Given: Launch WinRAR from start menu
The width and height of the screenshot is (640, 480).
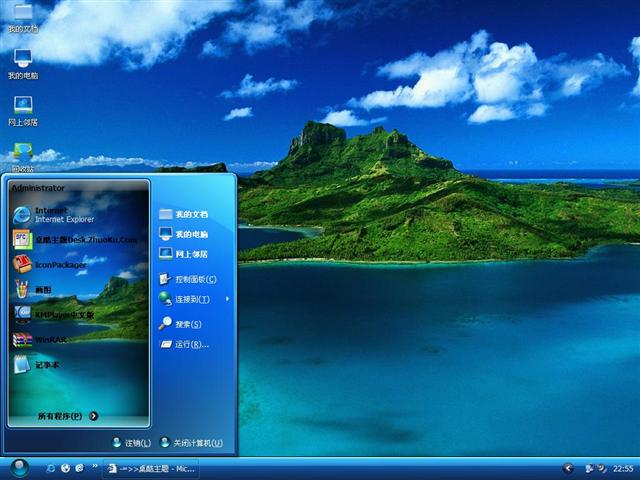Looking at the screenshot, I should (39, 340).
